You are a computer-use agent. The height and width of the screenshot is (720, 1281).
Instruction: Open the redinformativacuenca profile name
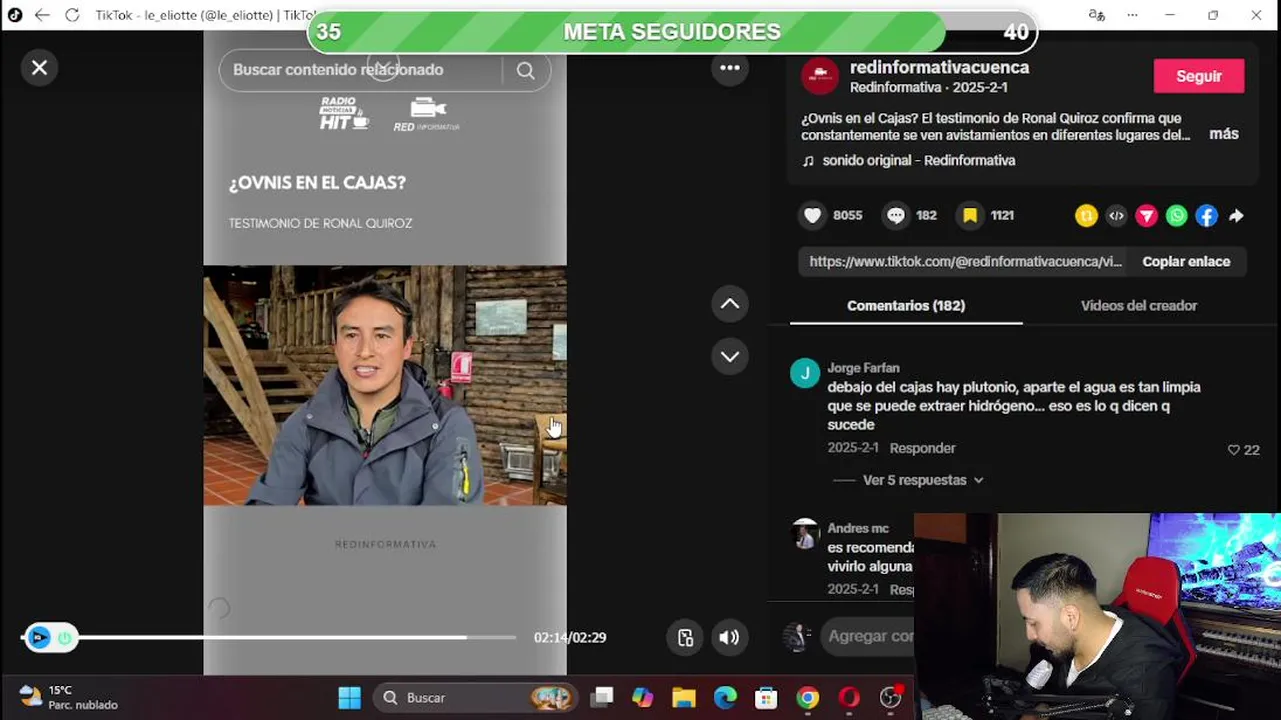pos(939,68)
